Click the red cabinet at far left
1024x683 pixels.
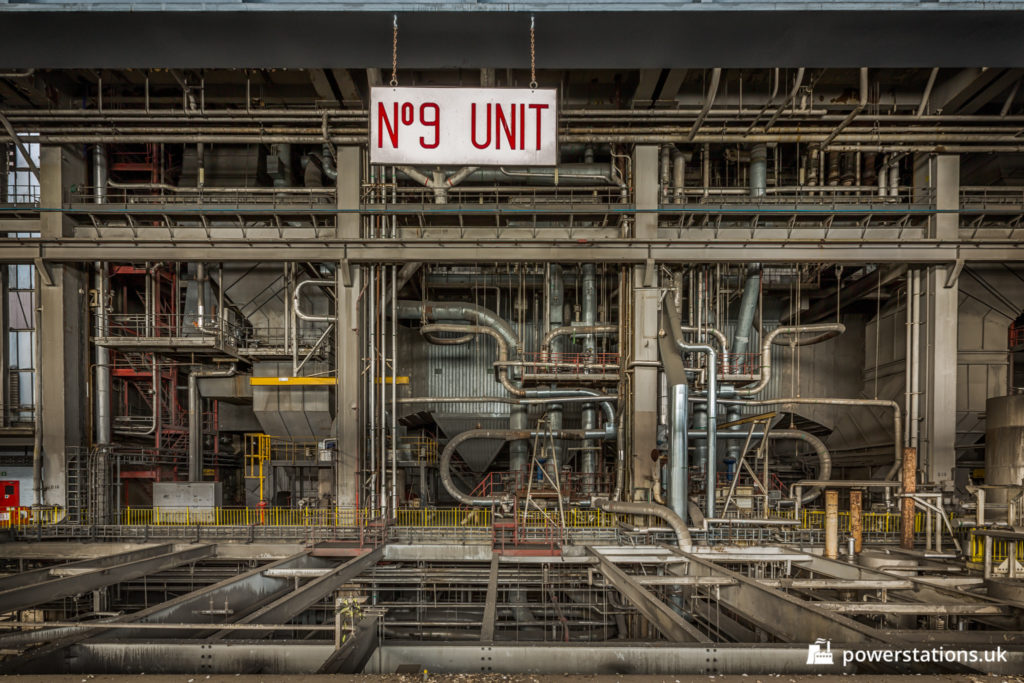(9, 497)
